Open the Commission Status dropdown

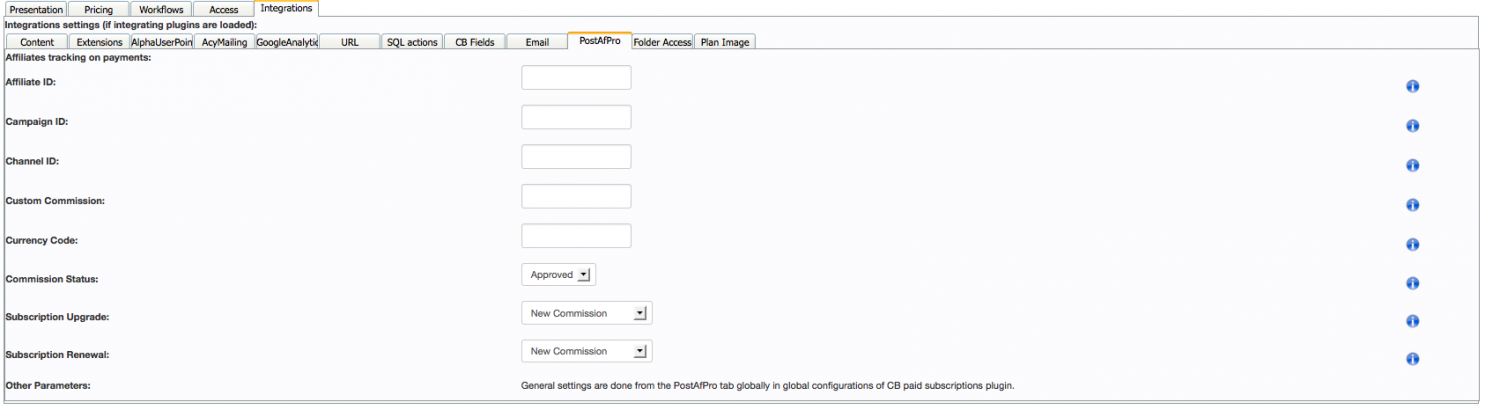click(558, 275)
